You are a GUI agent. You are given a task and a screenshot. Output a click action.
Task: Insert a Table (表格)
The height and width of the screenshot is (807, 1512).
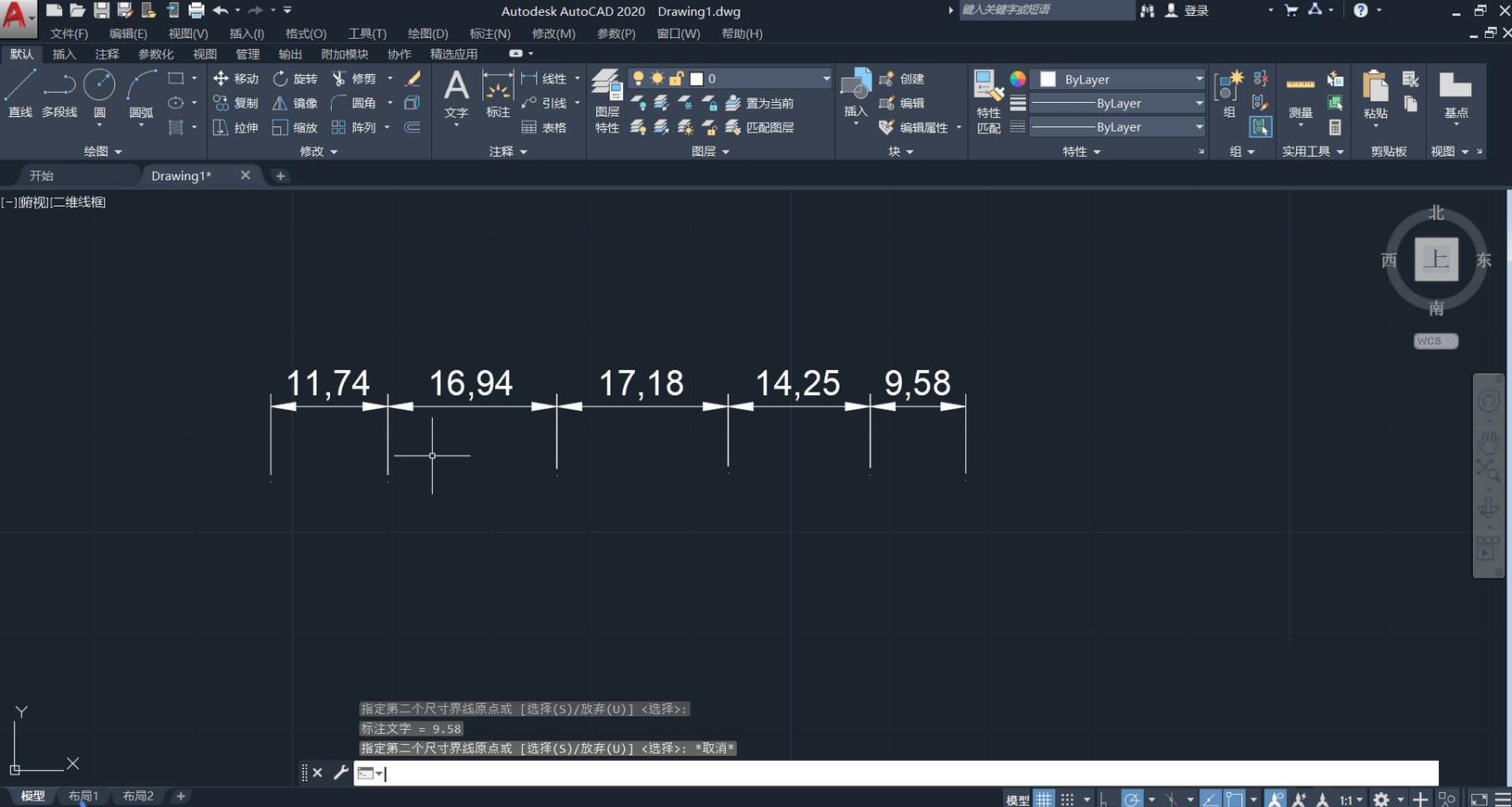[544, 127]
